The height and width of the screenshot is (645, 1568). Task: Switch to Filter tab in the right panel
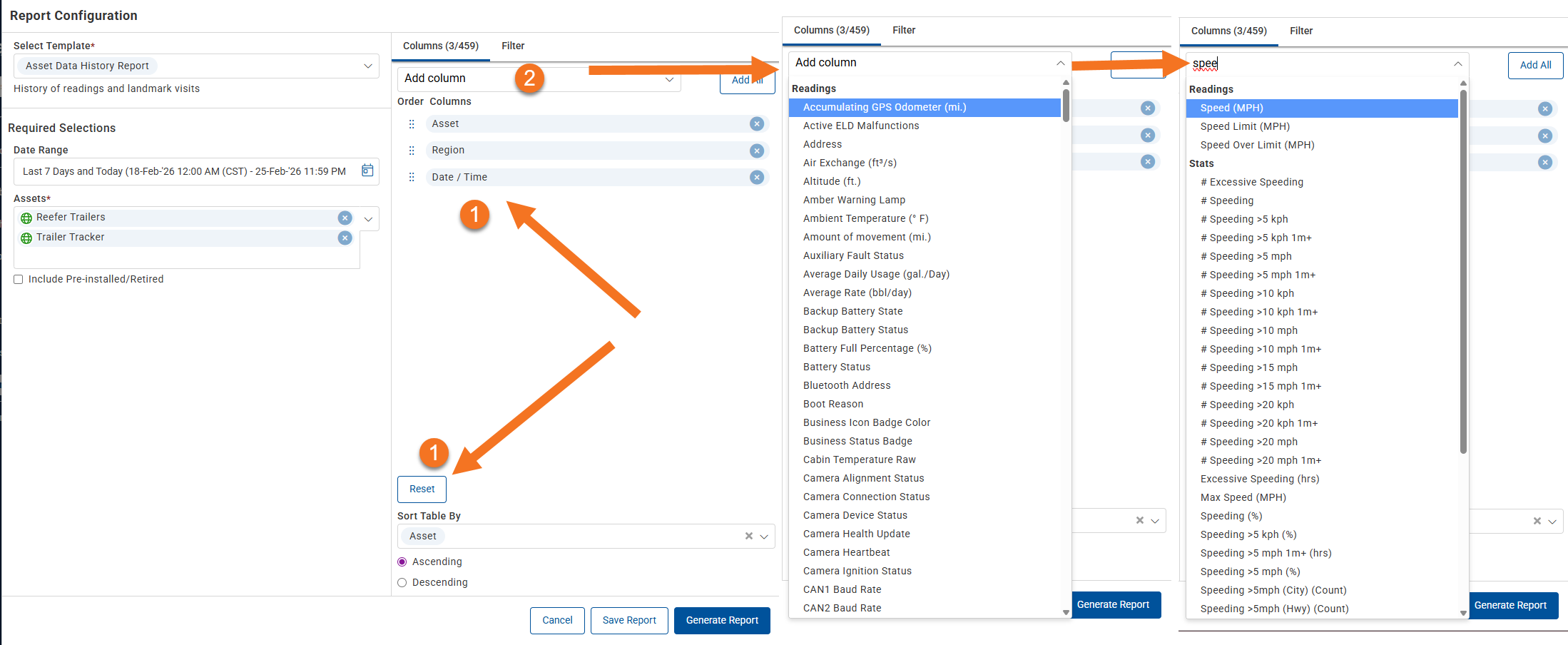[x=1301, y=31]
